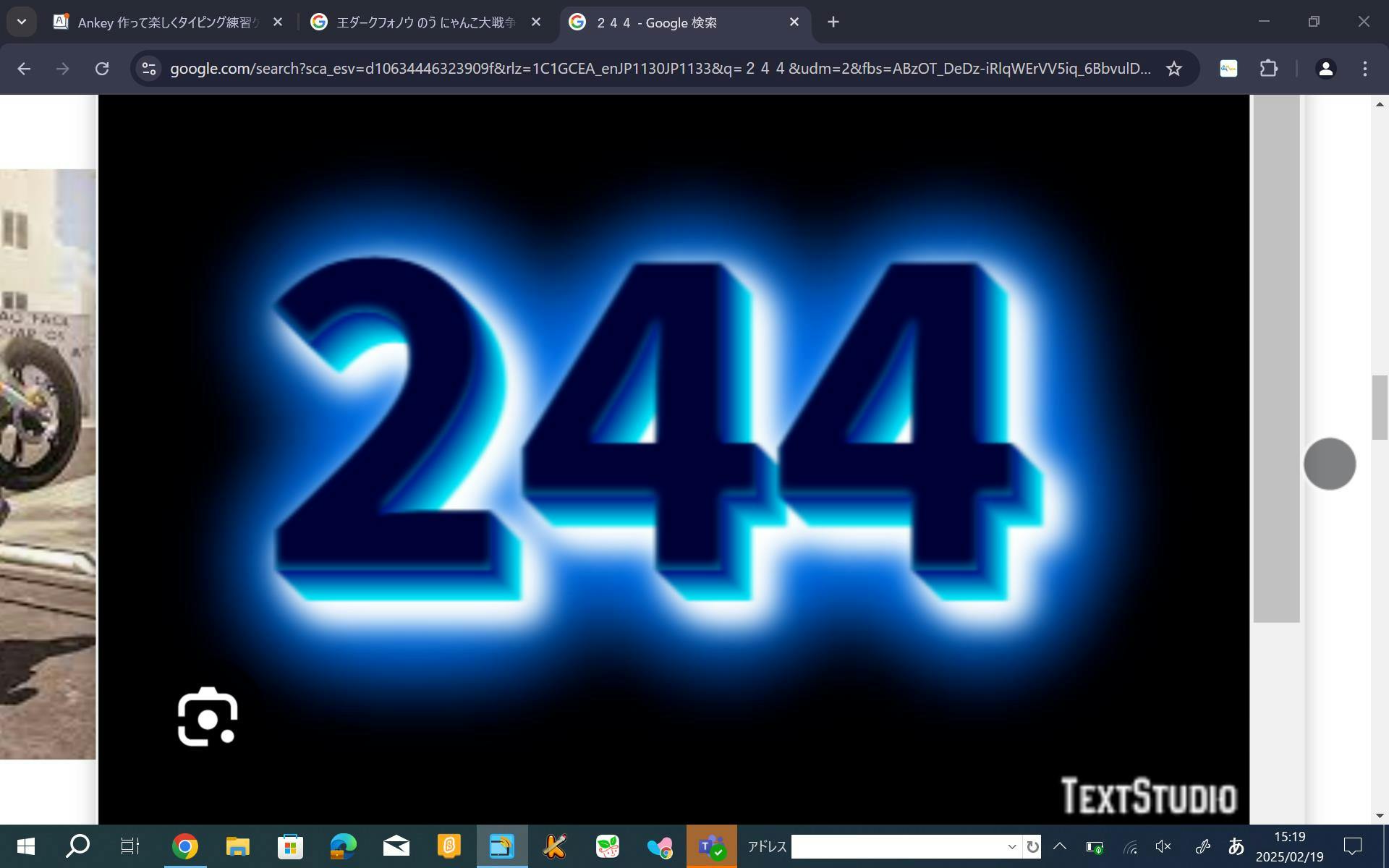This screenshot has width=1389, height=868.
Task: Open the Chrome profile avatar
Action: pyautogui.click(x=1325, y=69)
